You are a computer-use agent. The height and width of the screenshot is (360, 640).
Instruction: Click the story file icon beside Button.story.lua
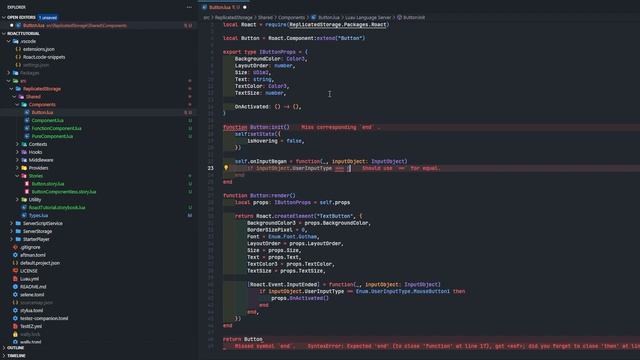[27, 184]
